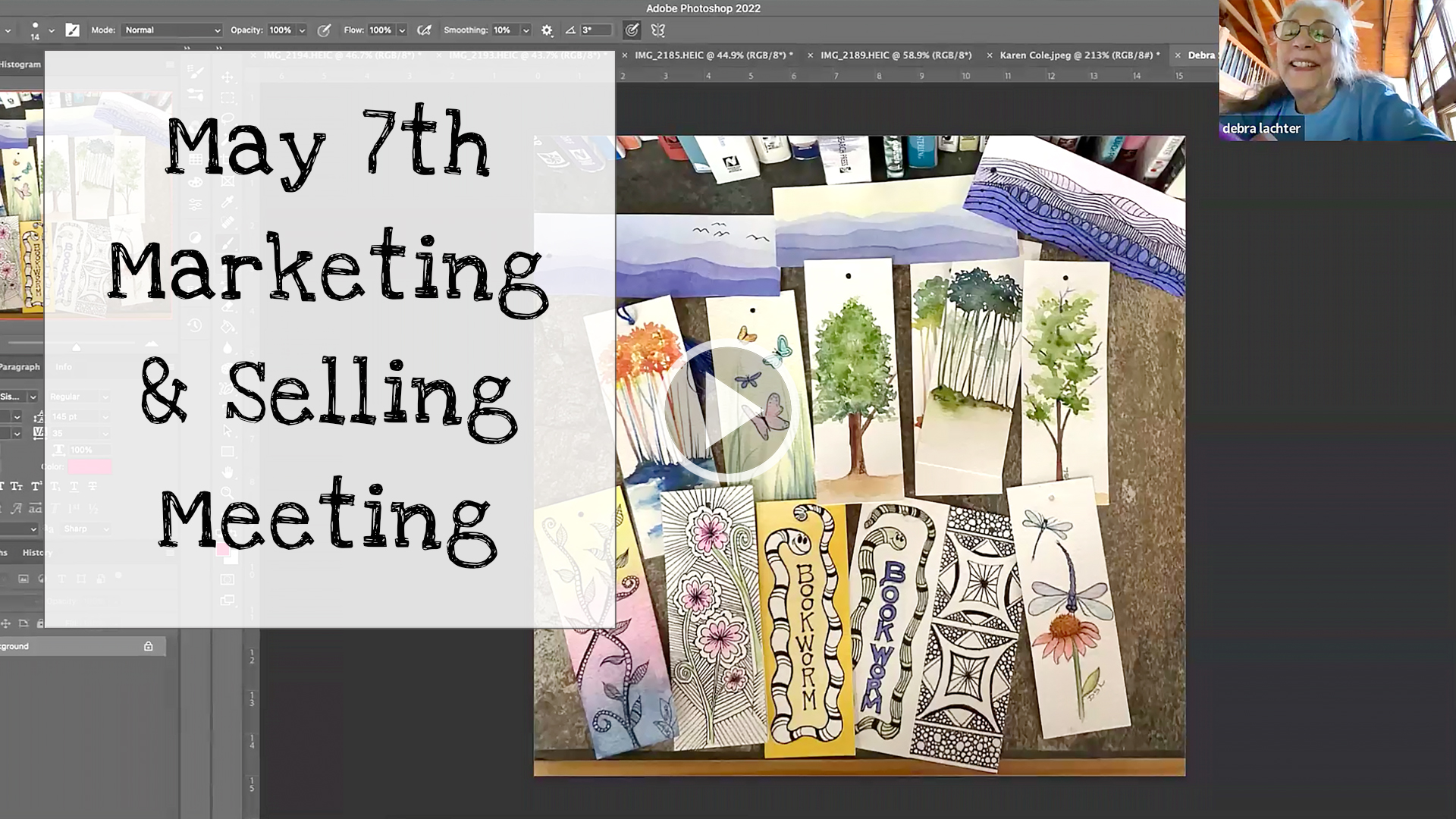
Task: Click the lock position move icon
Action: pos(6,623)
